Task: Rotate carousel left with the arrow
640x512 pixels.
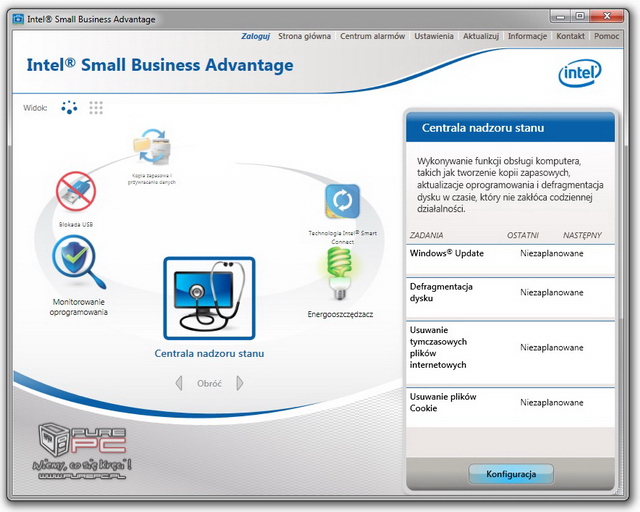Action: pyautogui.click(x=179, y=383)
